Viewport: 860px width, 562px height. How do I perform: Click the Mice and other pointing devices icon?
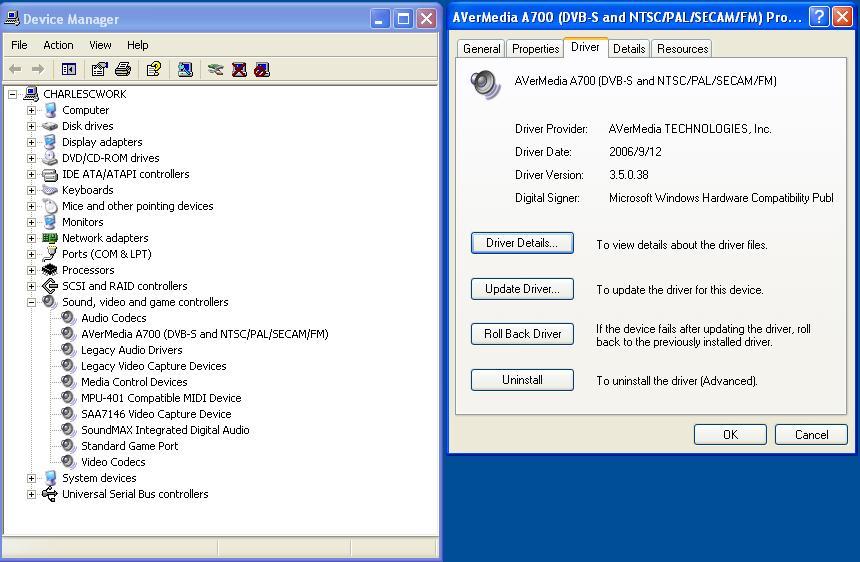50,206
